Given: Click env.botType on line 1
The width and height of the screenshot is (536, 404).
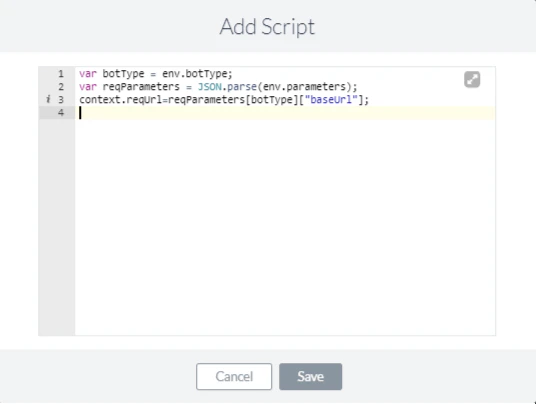Looking at the screenshot, I should coord(195,74).
